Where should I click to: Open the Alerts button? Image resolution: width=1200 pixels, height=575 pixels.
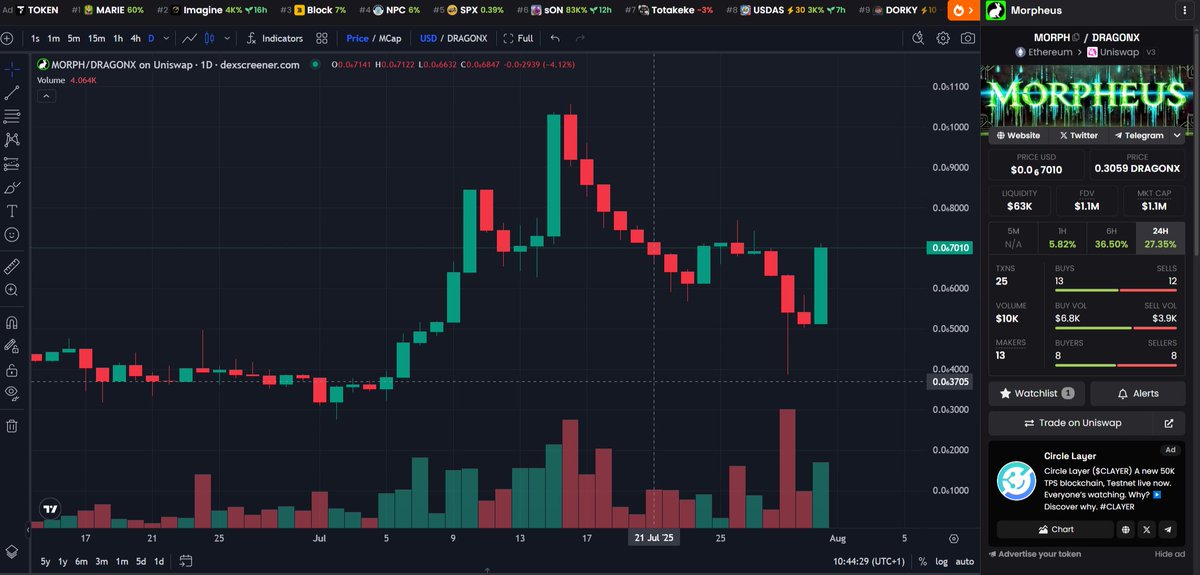coord(1138,393)
